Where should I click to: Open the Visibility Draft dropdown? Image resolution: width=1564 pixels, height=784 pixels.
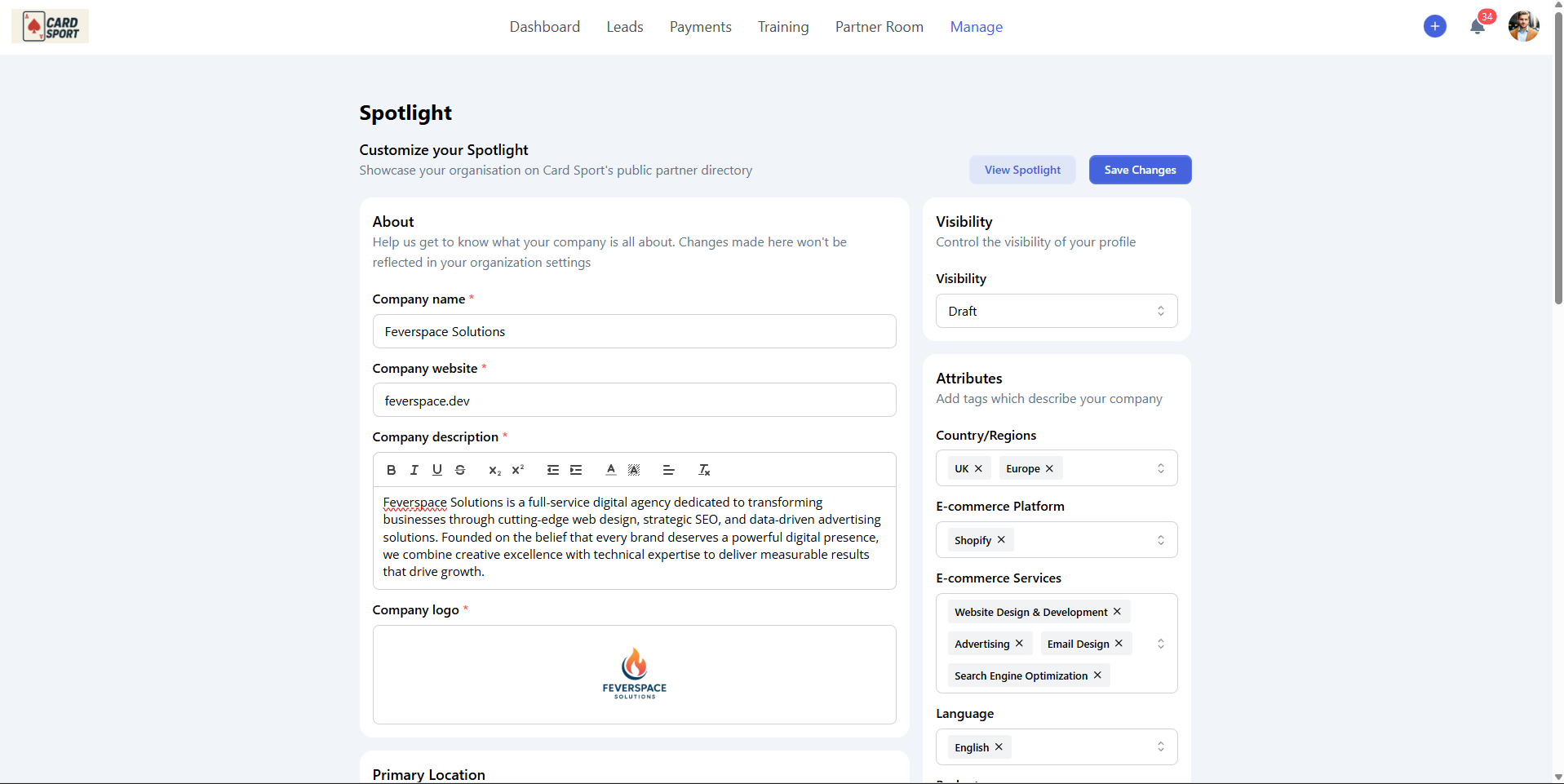1056,311
